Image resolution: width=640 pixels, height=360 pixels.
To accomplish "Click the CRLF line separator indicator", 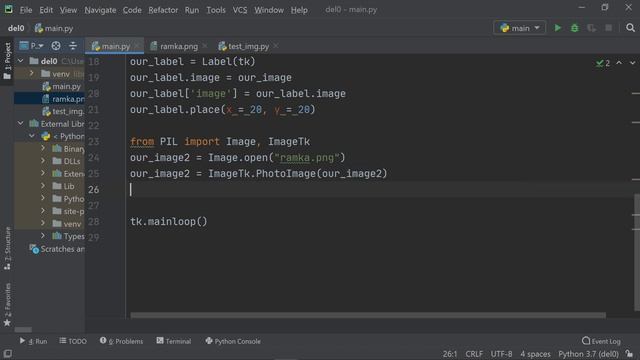I will (x=474, y=354).
